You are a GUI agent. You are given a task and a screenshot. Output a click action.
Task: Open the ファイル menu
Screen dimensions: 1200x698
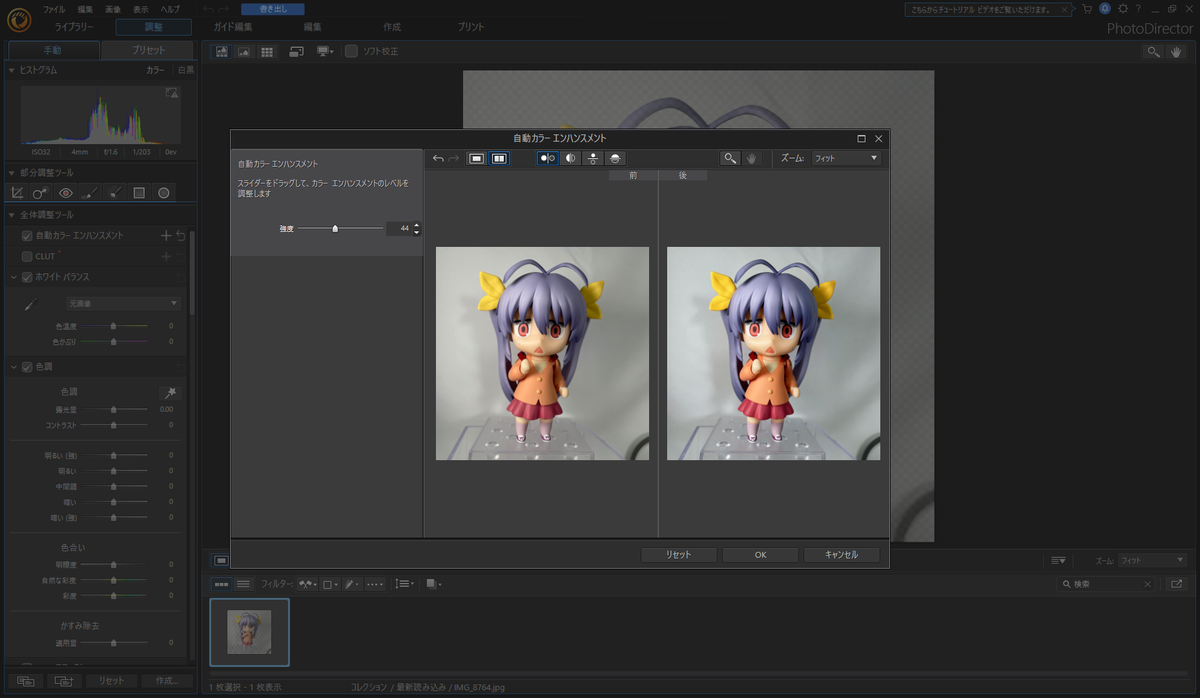tap(54, 9)
